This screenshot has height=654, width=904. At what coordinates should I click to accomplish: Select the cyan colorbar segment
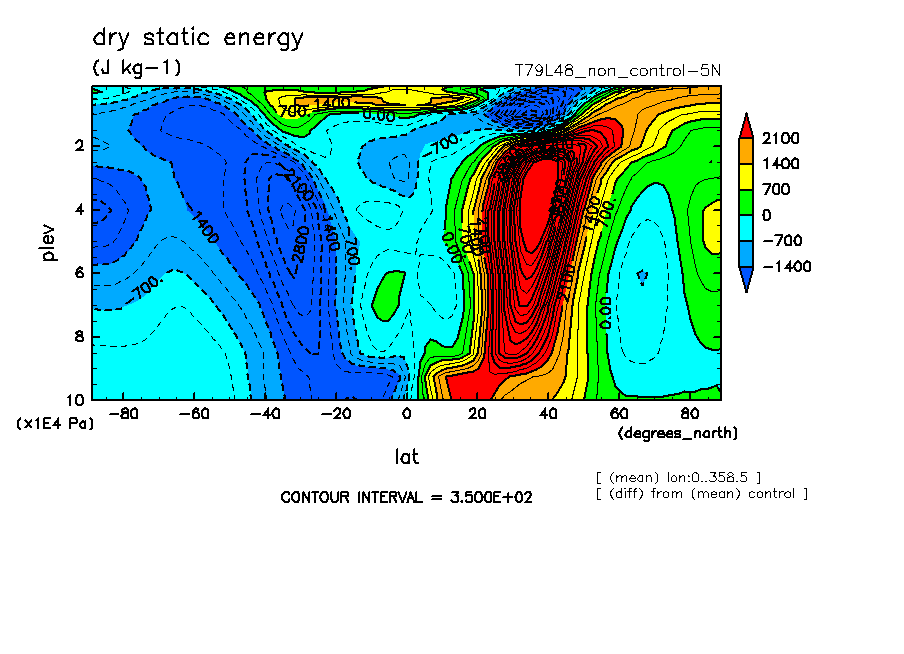[747, 228]
